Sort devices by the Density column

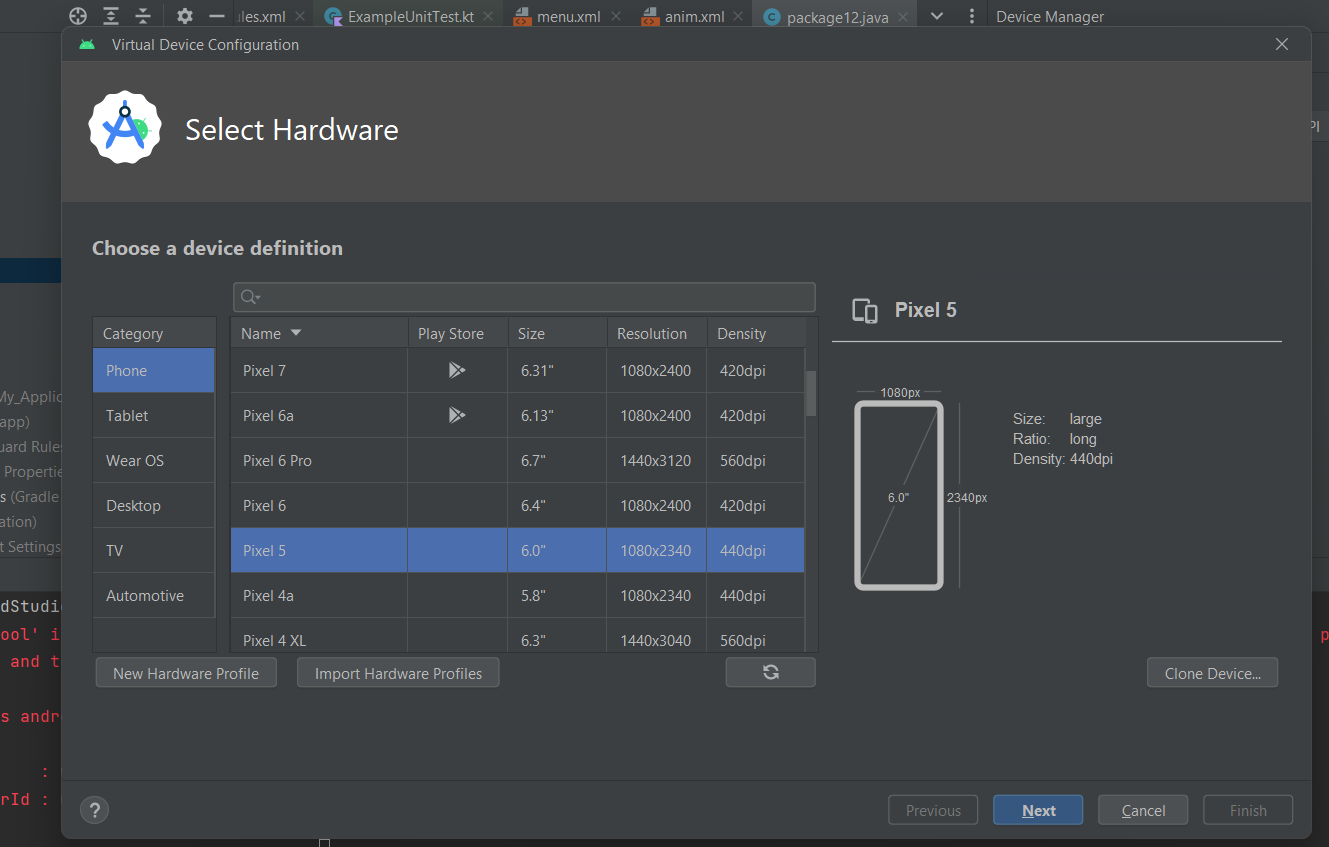[755, 333]
